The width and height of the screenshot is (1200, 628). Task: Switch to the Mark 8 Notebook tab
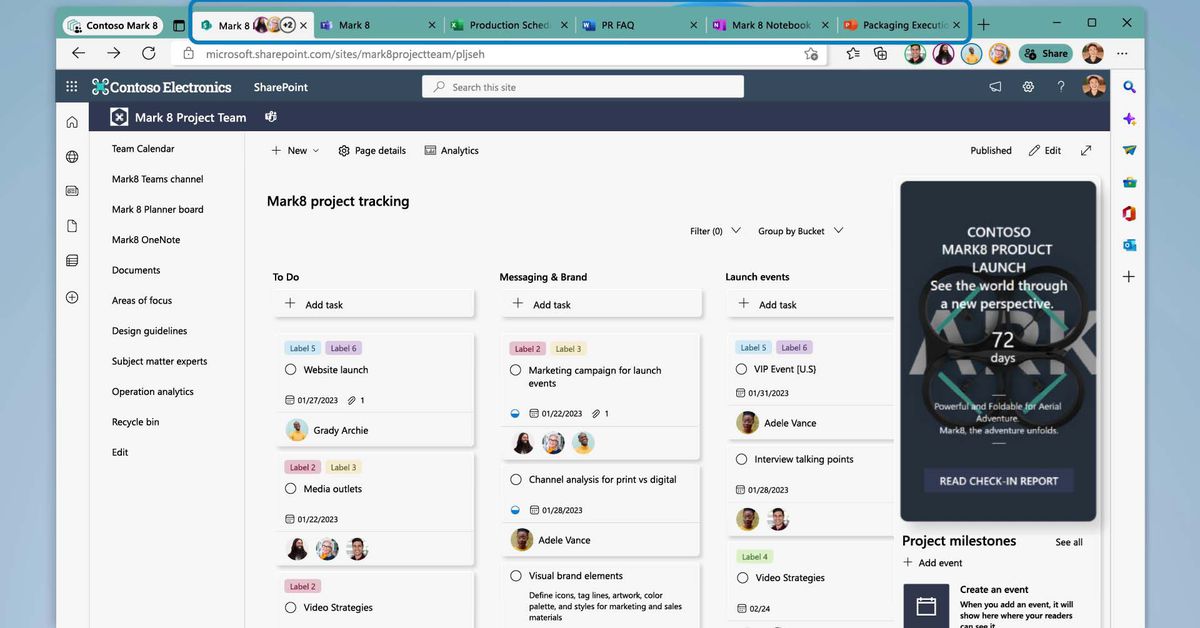coord(770,25)
